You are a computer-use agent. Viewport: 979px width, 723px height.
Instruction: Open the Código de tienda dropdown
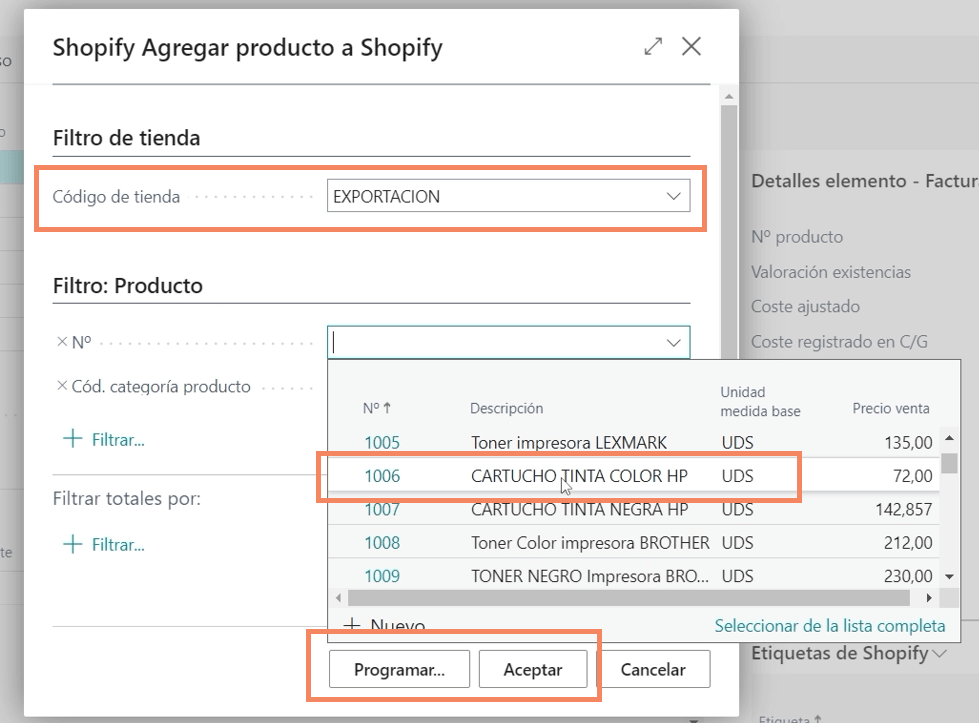(673, 197)
